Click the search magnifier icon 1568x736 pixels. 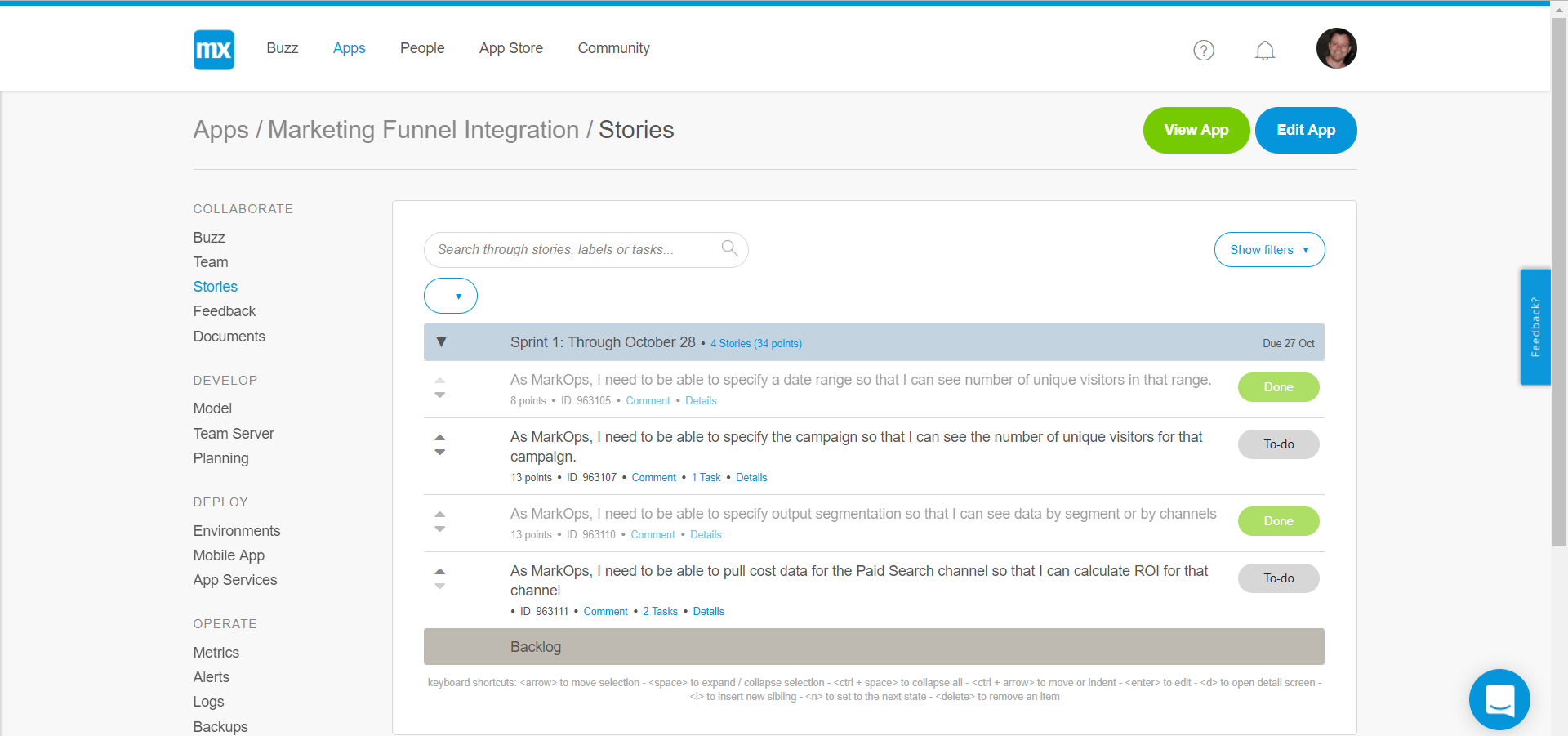coord(728,248)
